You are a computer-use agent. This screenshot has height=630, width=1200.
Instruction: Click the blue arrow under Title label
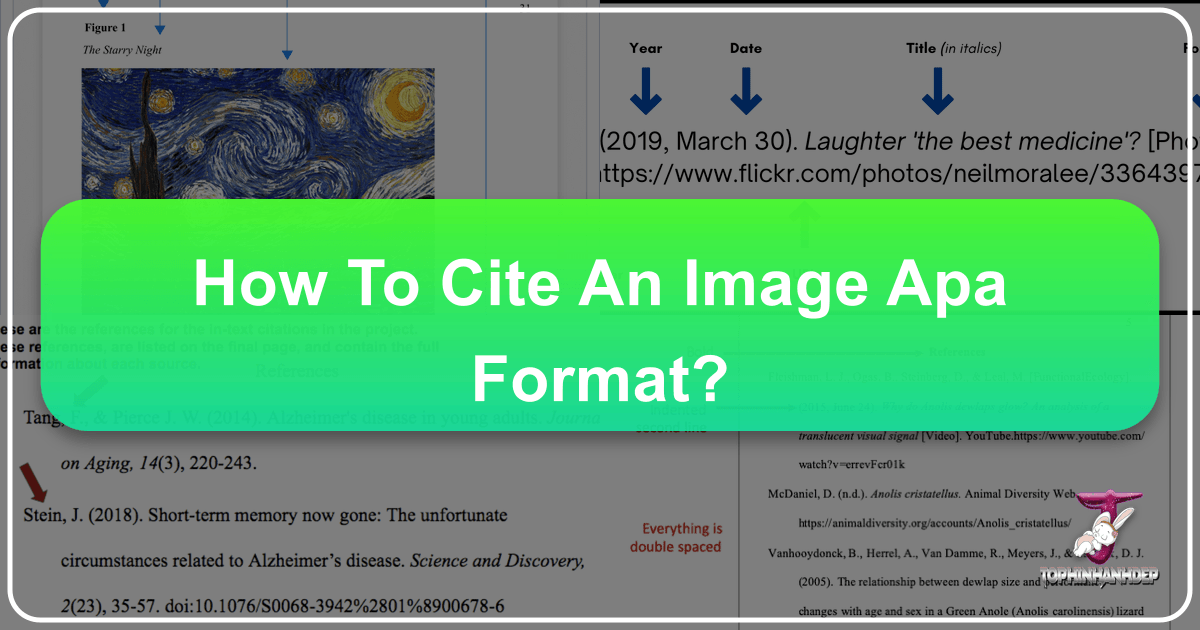point(937,92)
